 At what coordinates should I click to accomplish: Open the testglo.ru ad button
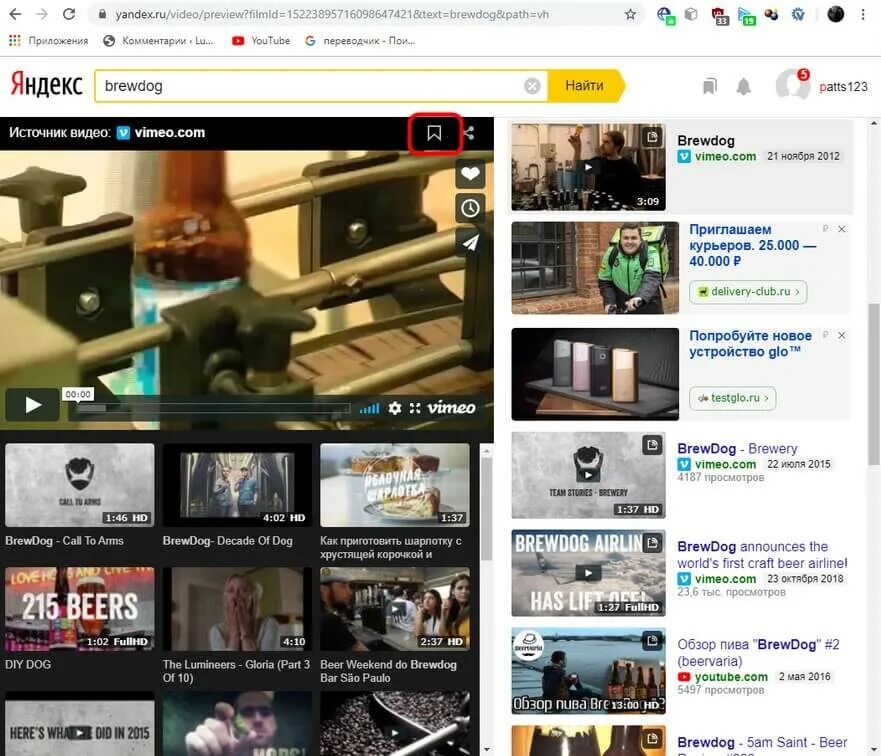(733, 398)
